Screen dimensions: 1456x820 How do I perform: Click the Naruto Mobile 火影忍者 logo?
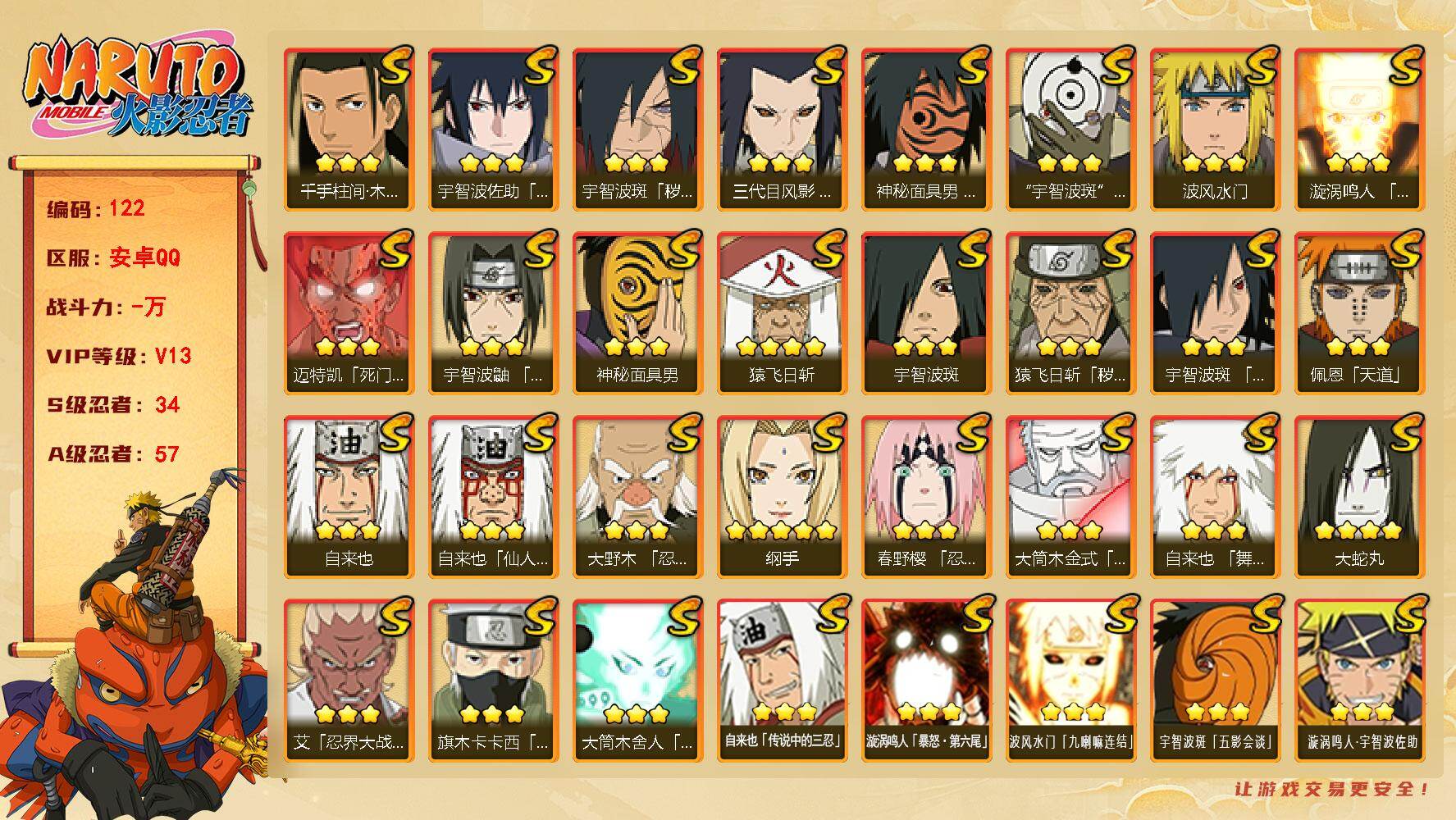[135, 88]
